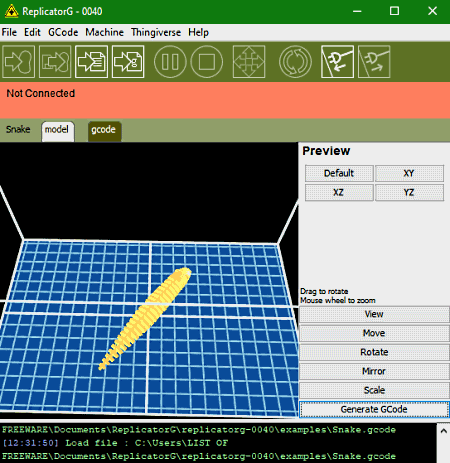Viewport: 450px width, 463px height.
Task: Open the machine control panel arrows icon
Action: click(x=249, y=62)
